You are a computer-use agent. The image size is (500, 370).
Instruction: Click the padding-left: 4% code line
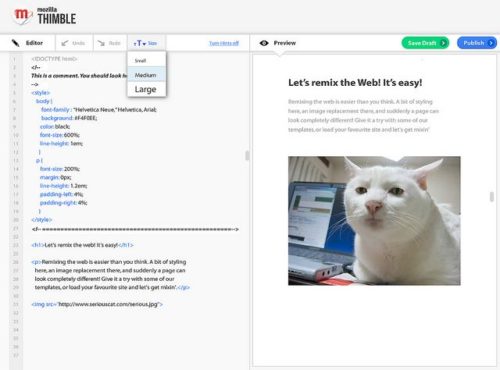coord(61,194)
